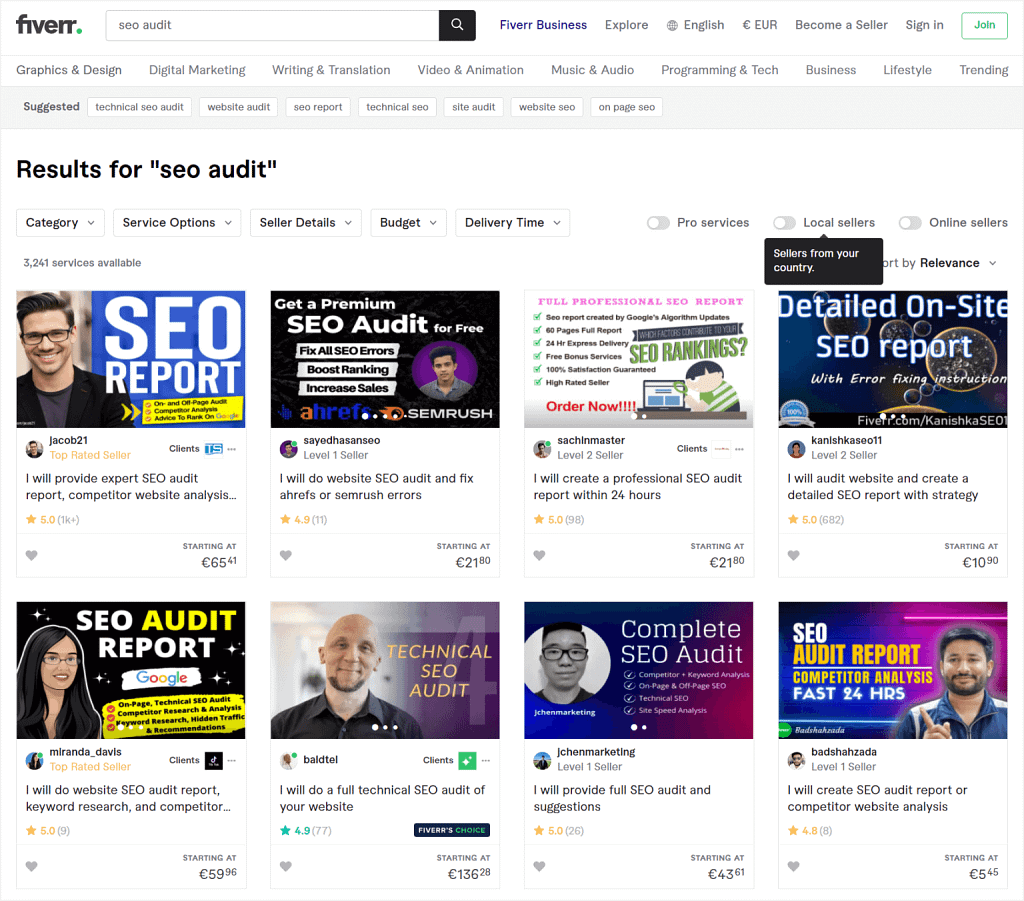The height and width of the screenshot is (901, 1024).
Task: Open sayedhasanseo profile avatar
Action: tap(288, 449)
